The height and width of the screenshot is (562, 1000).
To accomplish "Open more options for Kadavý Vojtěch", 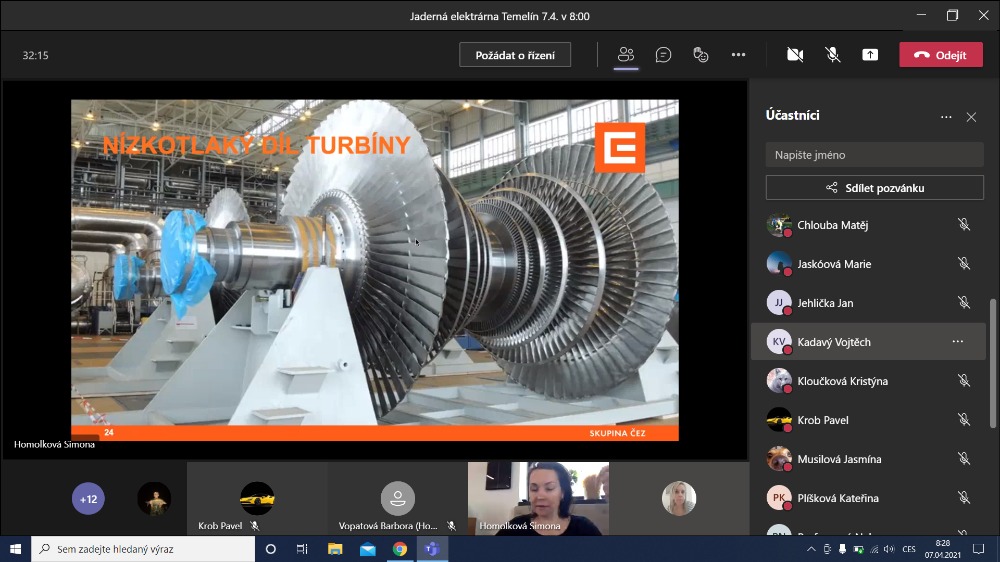I will [957, 342].
